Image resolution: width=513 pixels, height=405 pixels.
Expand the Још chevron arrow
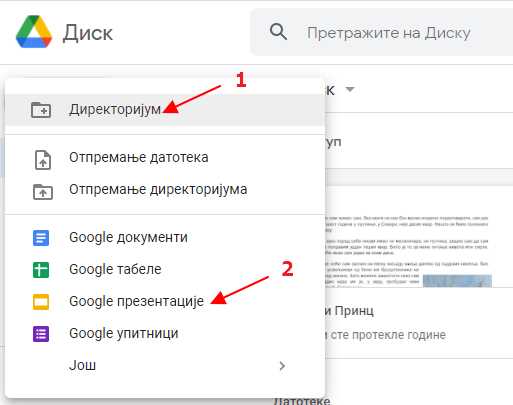[x=282, y=366]
